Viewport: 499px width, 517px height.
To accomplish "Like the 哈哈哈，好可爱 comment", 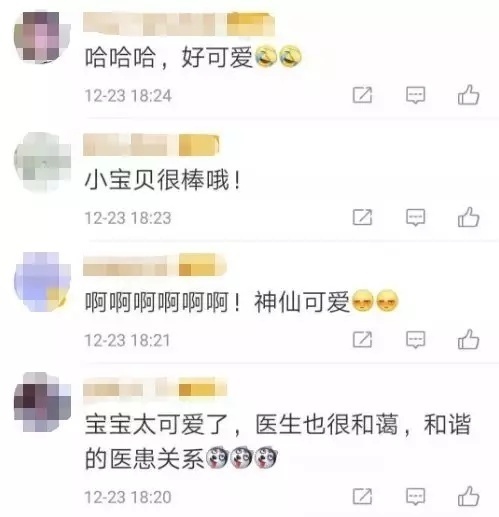I will (469, 95).
